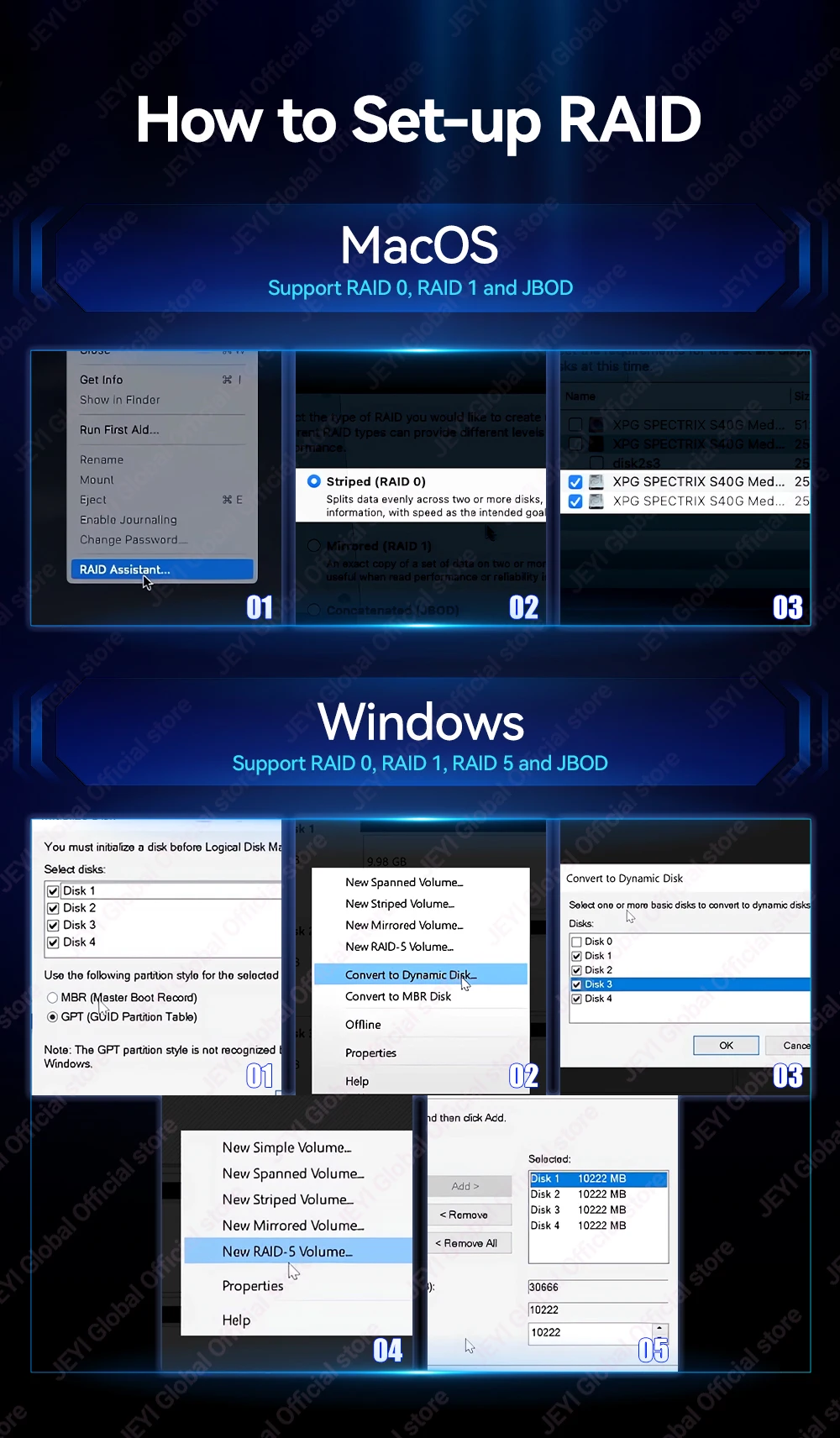Click the 30666 total volume size field
Image resolution: width=840 pixels, height=1438 pixels.
point(596,1287)
